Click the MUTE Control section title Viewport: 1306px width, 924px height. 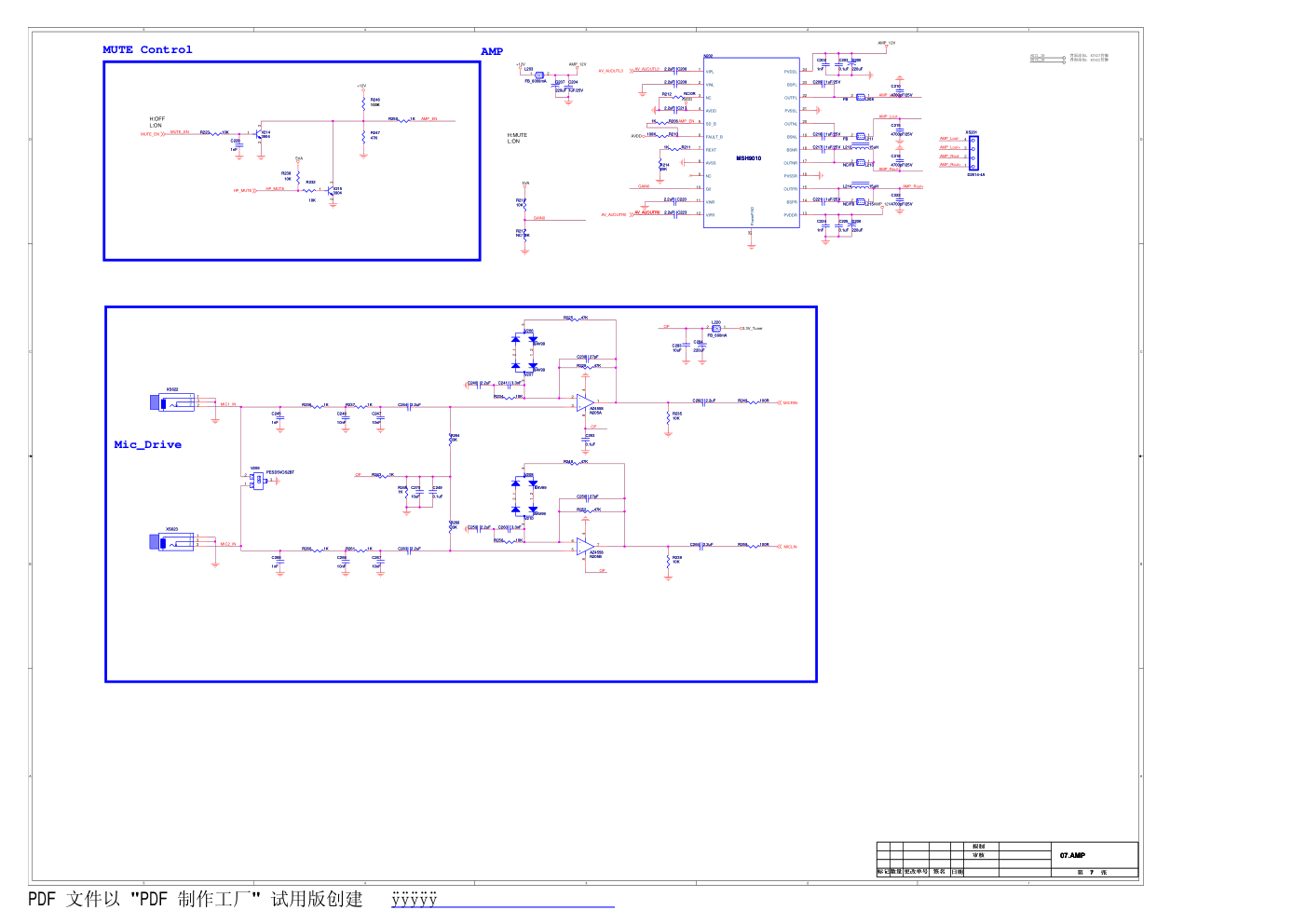147,50
